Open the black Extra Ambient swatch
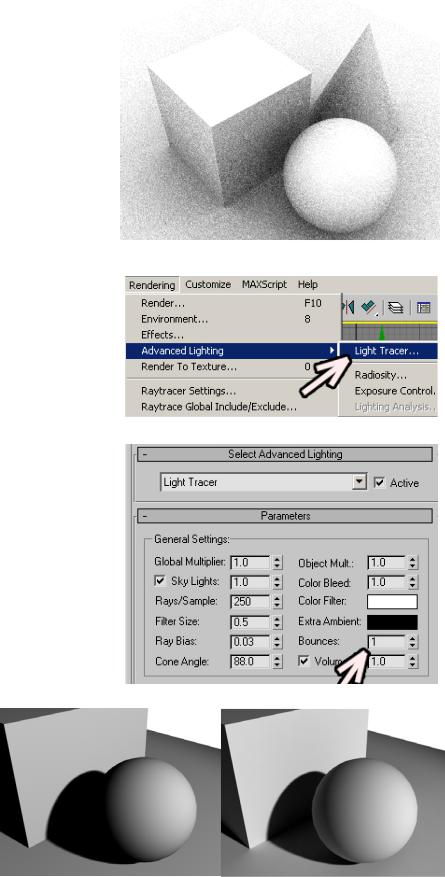Image resolution: width=445 pixels, height=877 pixels. pyautogui.click(x=392, y=622)
